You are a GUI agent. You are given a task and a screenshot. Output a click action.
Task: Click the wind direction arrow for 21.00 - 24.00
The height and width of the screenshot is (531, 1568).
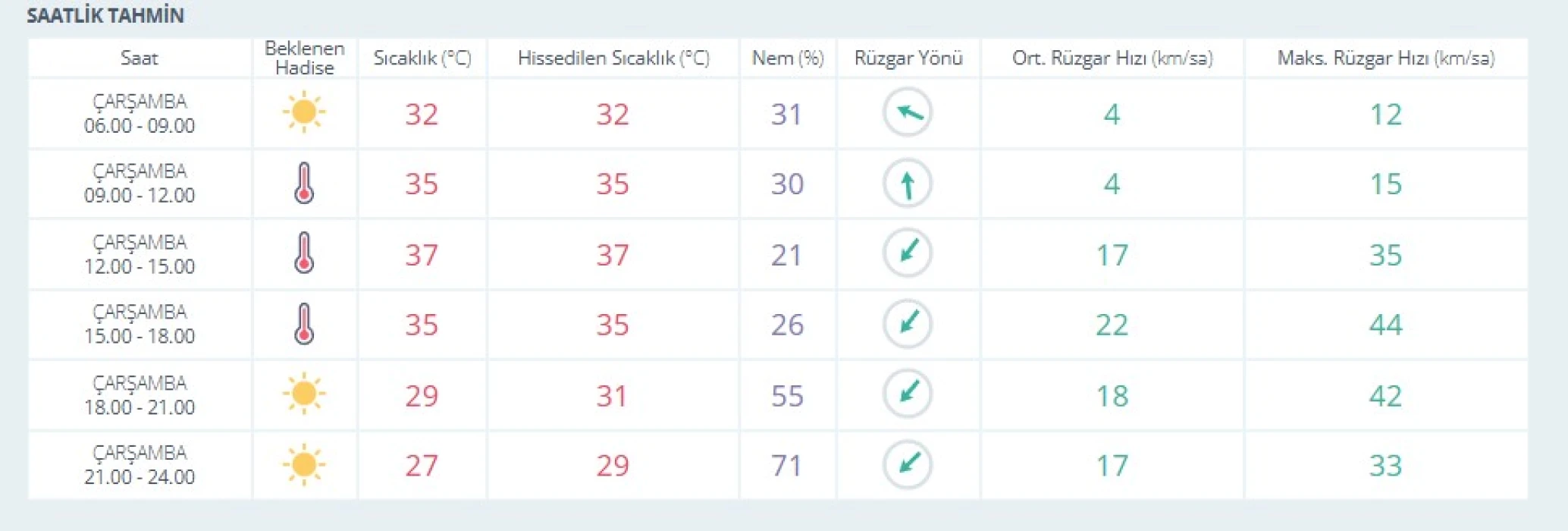[x=908, y=464]
